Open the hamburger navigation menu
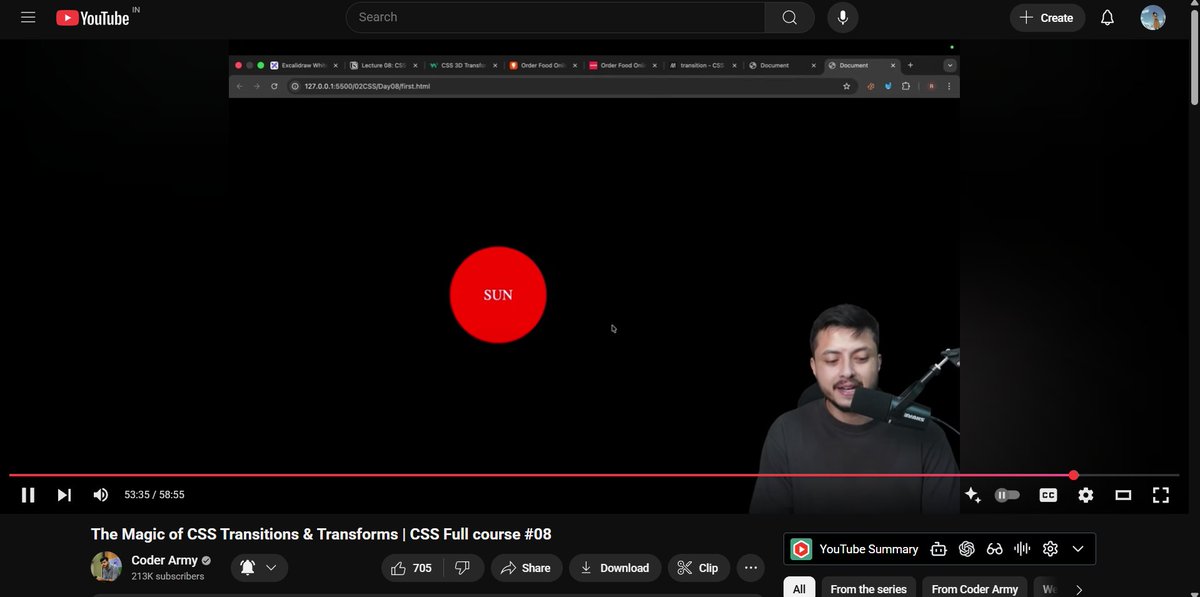This screenshot has width=1200, height=597. pyautogui.click(x=28, y=17)
